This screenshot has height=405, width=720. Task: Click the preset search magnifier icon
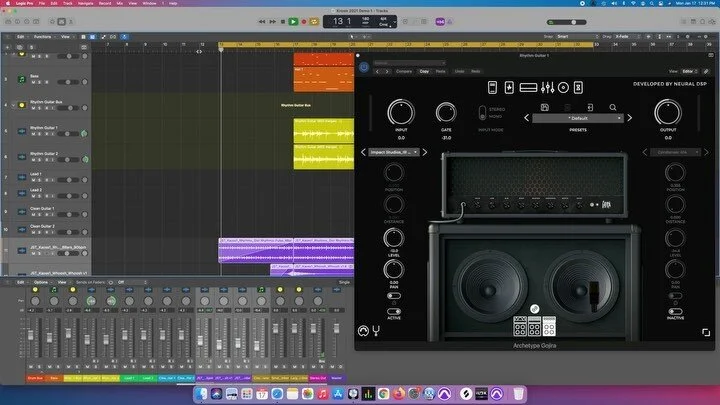pyautogui.click(x=613, y=107)
